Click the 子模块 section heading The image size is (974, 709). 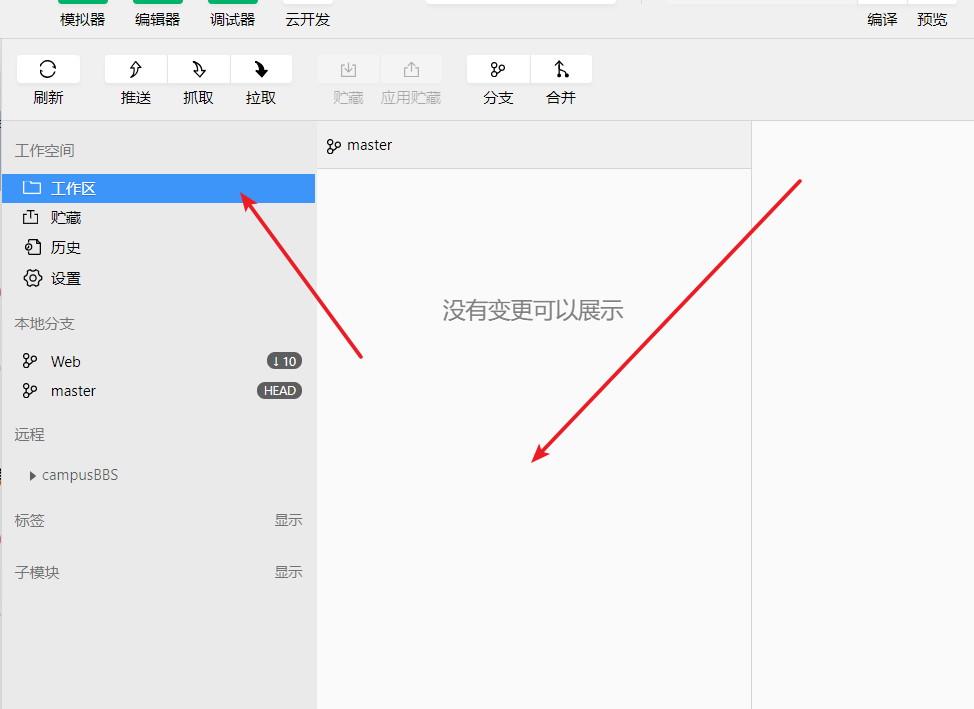[x=37, y=572]
